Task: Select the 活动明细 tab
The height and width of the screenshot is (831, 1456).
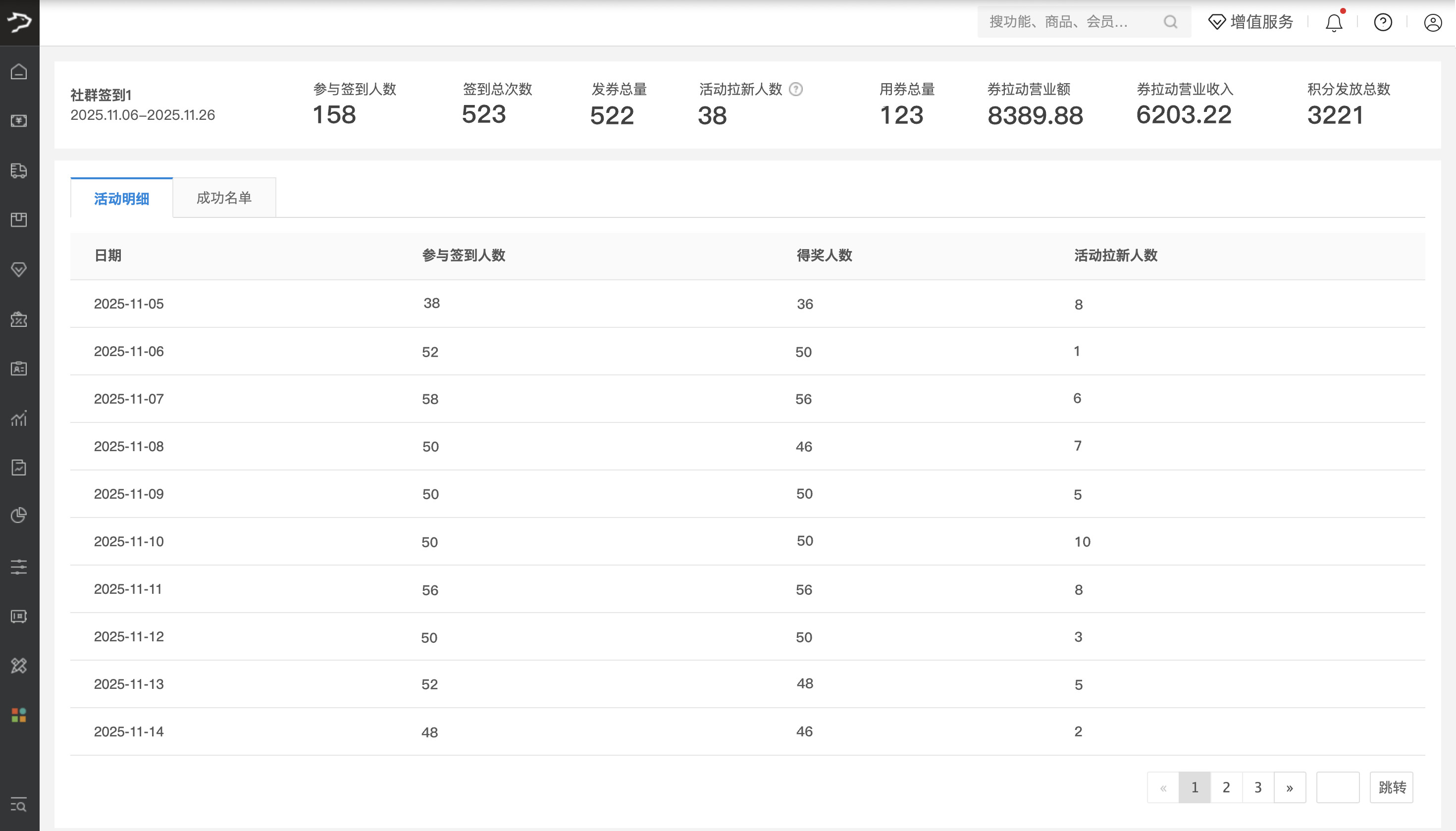Action: click(x=121, y=199)
